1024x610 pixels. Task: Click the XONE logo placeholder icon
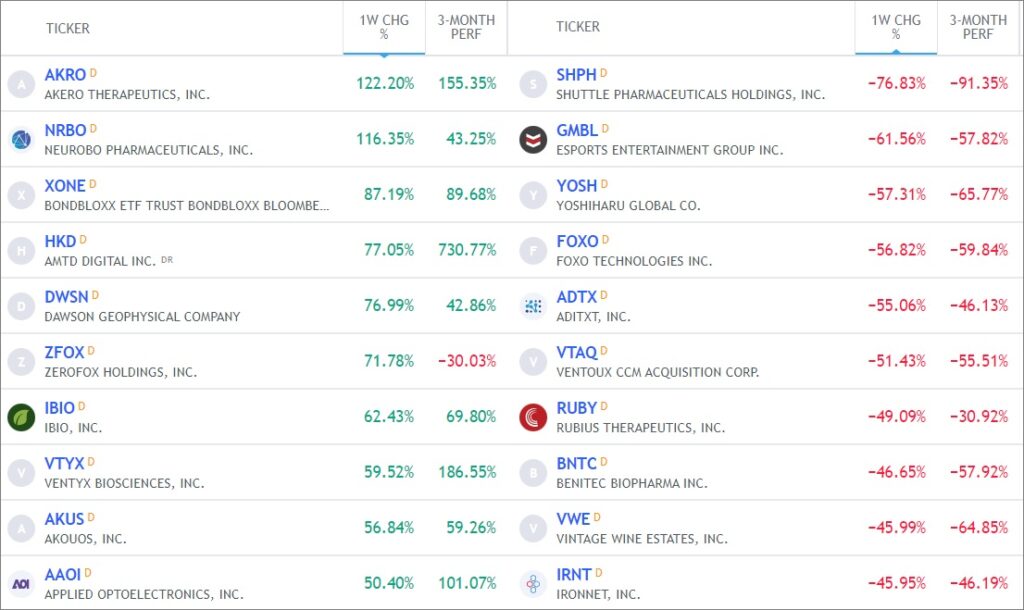click(x=21, y=195)
